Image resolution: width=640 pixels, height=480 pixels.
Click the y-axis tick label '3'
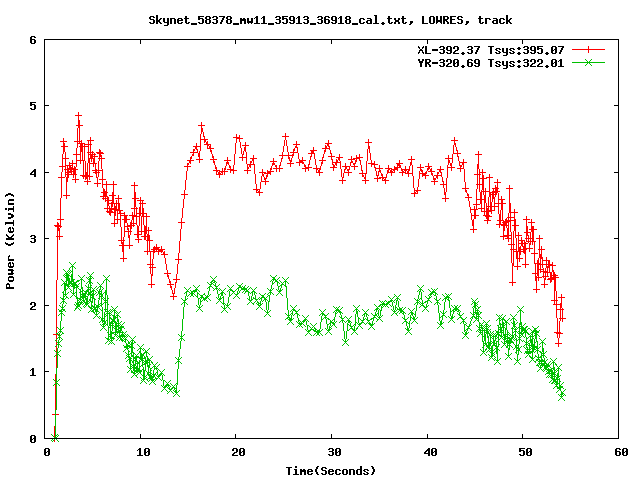click(33, 239)
